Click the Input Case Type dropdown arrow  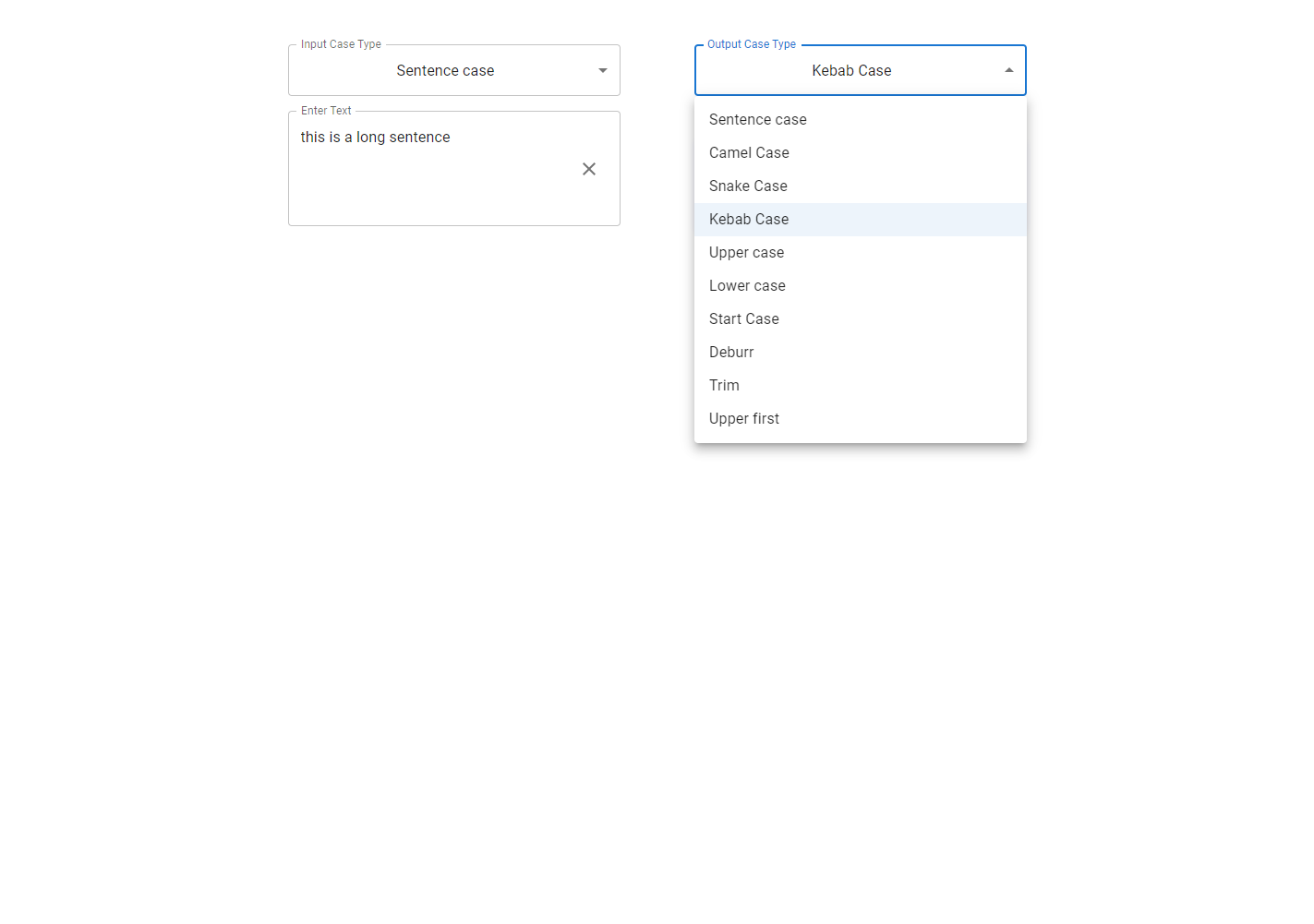click(602, 70)
